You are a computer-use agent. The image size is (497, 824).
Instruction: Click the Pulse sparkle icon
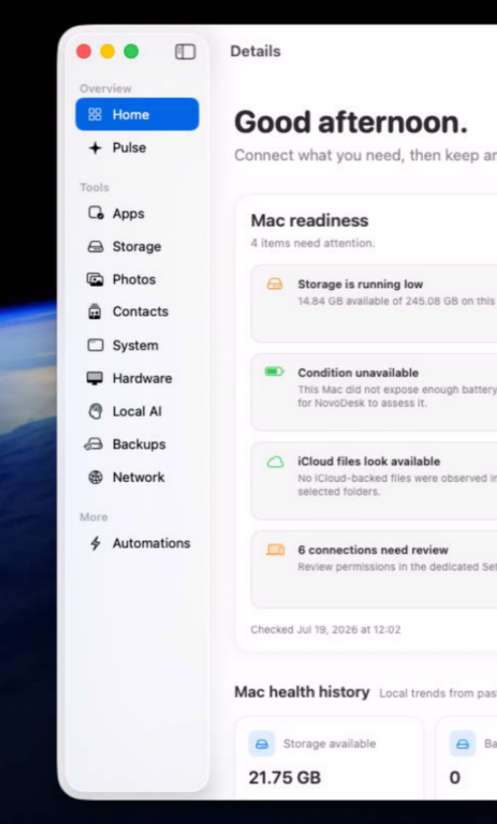click(95, 148)
